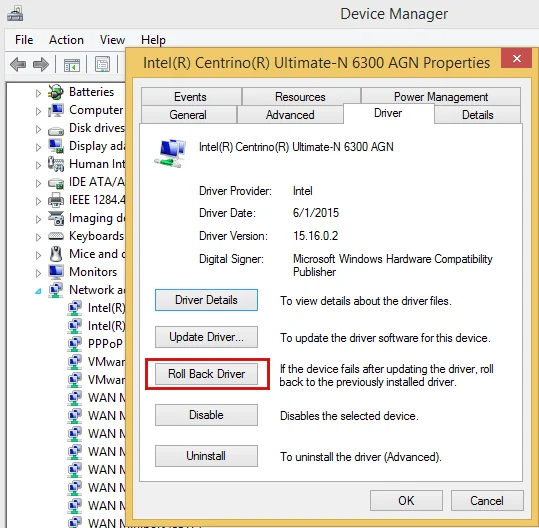Image resolution: width=539 pixels, height=528 pixels.
Task: Switch to the Power Management tab
Action: 441,97
